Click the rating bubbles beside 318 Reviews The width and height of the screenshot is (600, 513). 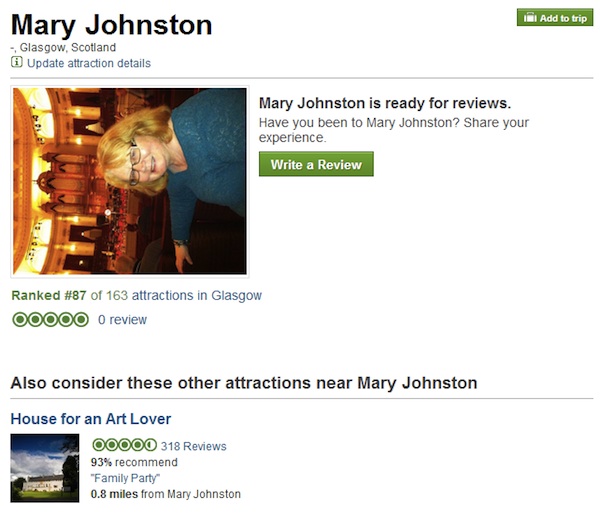point(124,445)
